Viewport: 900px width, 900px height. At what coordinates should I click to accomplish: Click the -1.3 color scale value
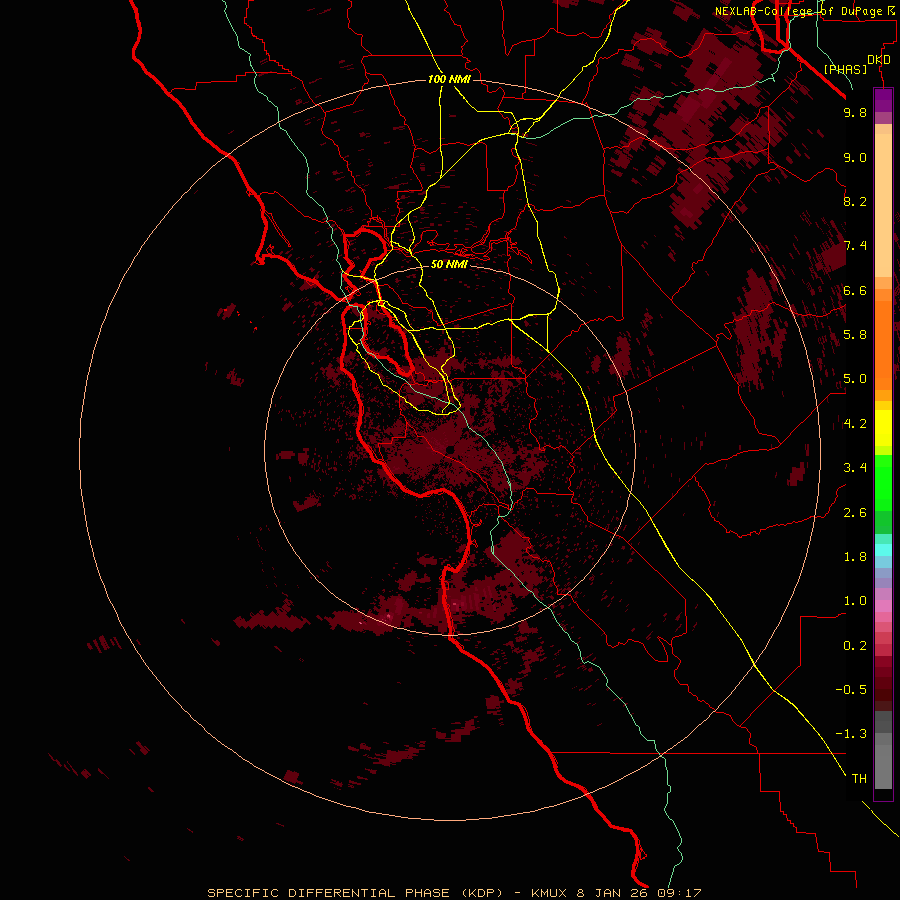click(851, 734)
